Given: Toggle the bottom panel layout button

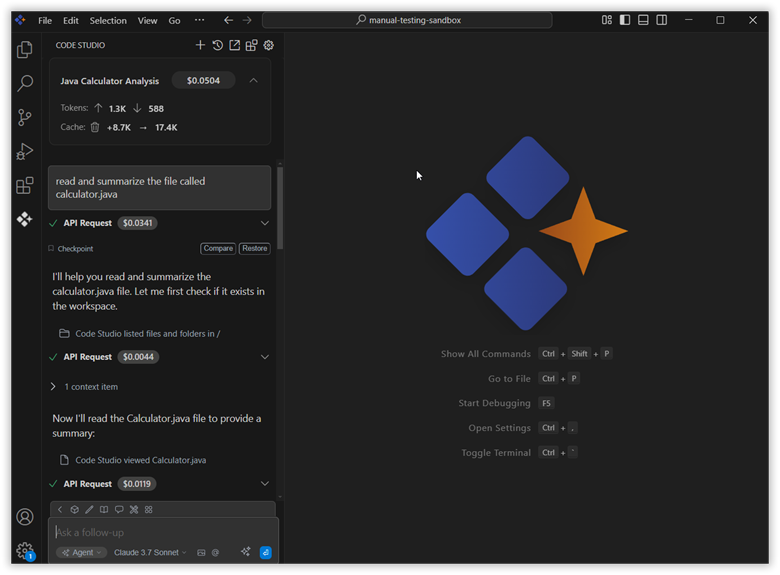Looking at the screenshot, I should (x=643, y=20).
